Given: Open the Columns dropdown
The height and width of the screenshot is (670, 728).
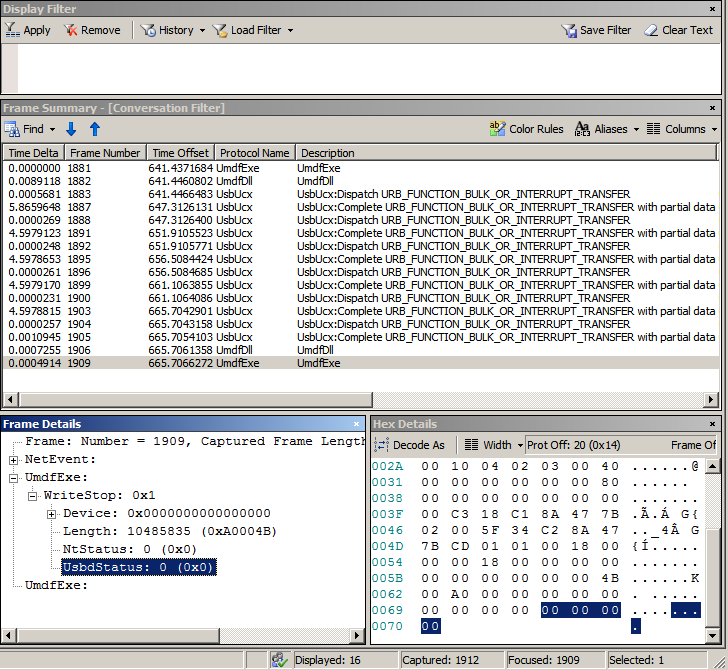Looking at the screenshot, I should tap(683, 129).
